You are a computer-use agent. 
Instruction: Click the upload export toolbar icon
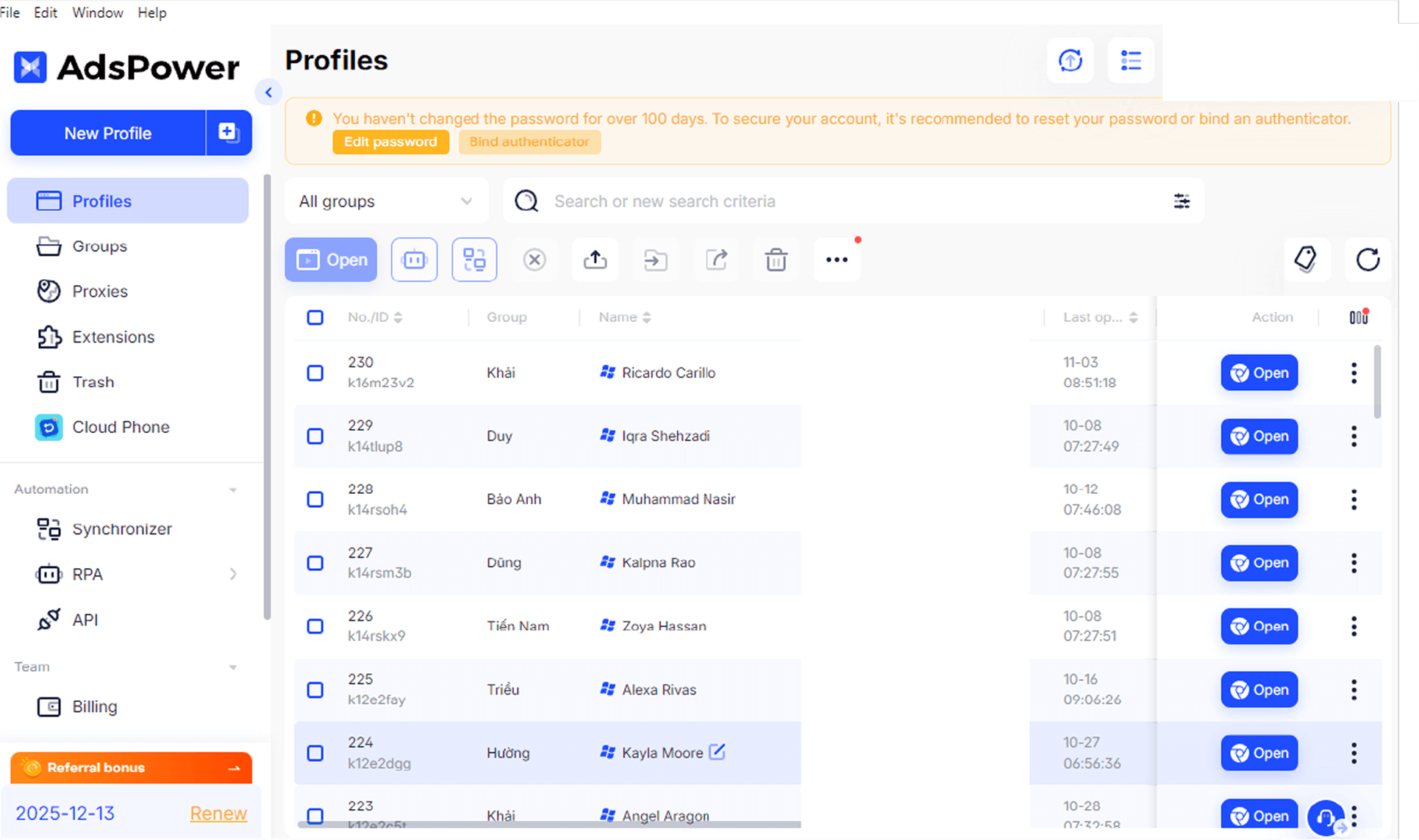pos(595,259)
